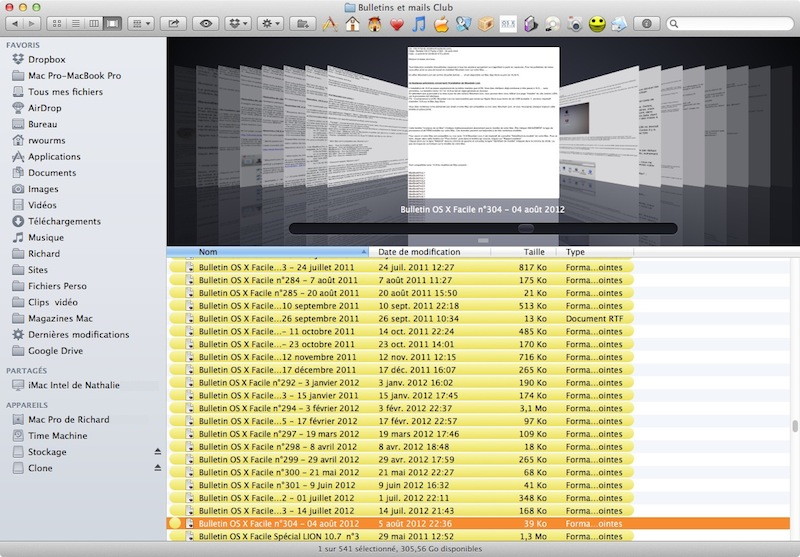Click the centered Cover Flow document preview
This screenshot has height=557, width=800.
(x=483, y=122)
